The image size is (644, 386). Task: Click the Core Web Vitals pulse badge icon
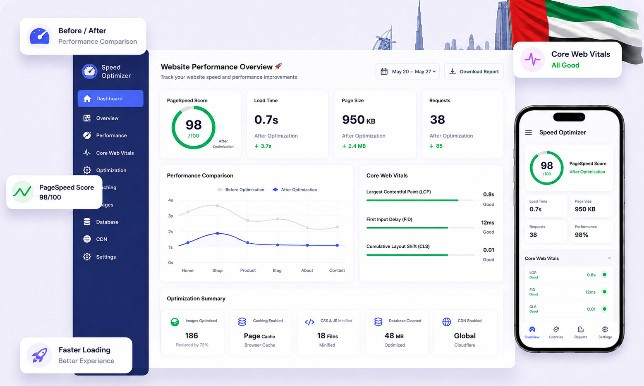(x=533, y=60)
